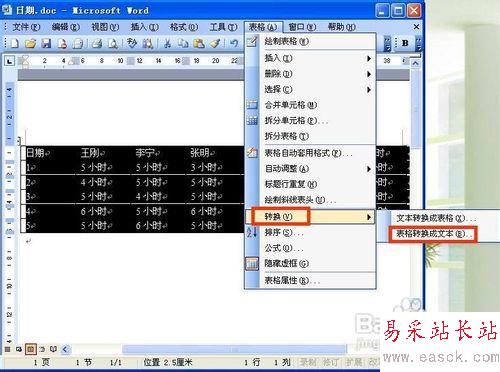Viewport: 500px width, 372px height.
Task: Open a file with the folder icon
Action: pyautogui.click(x=30, y=43)
